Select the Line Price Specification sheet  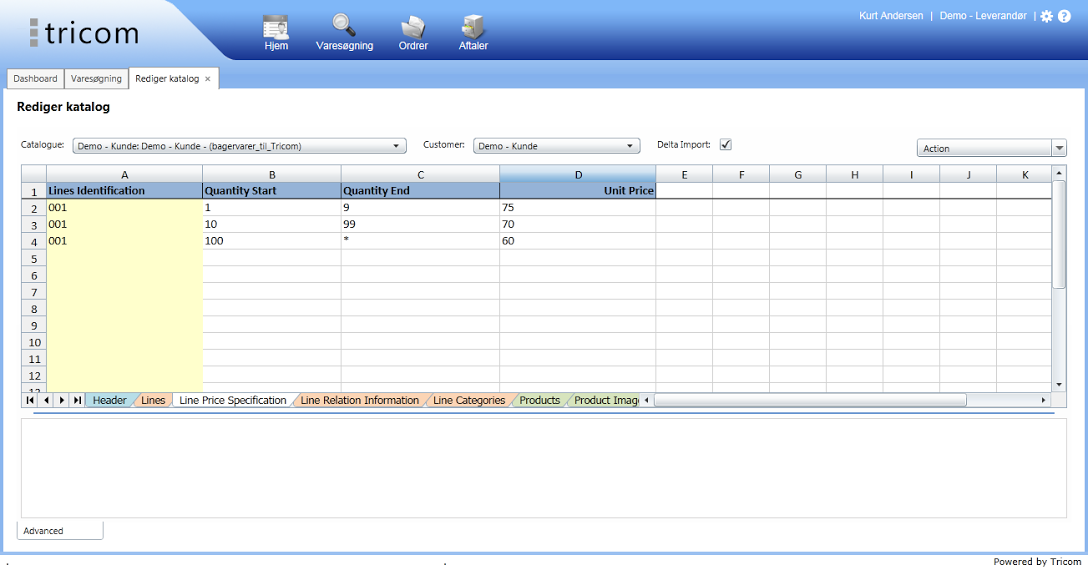pyautogui.click(x=232, y=400)
